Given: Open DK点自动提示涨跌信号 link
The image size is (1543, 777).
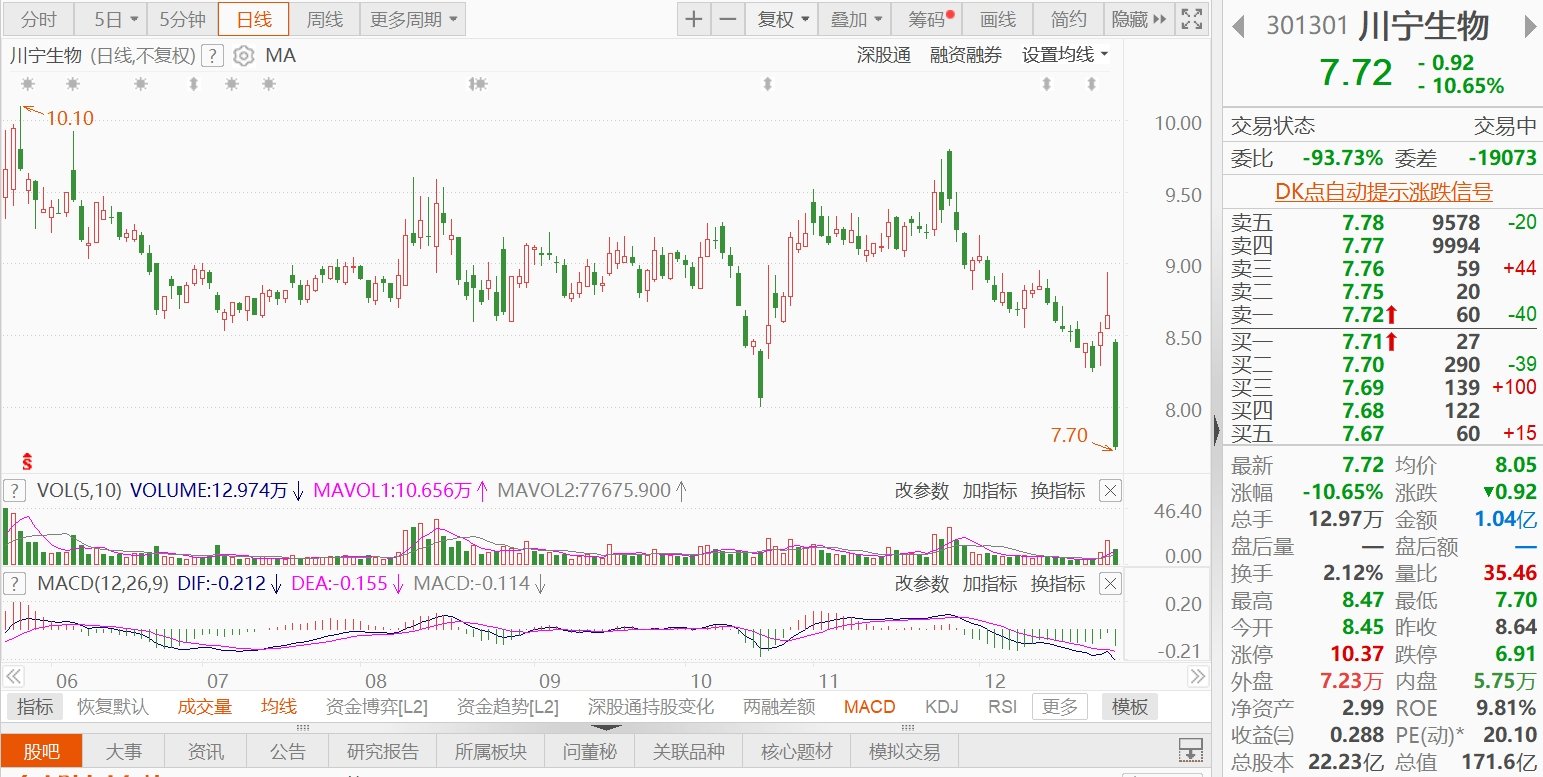Looking at the screenshot, I should [1383, 192].
